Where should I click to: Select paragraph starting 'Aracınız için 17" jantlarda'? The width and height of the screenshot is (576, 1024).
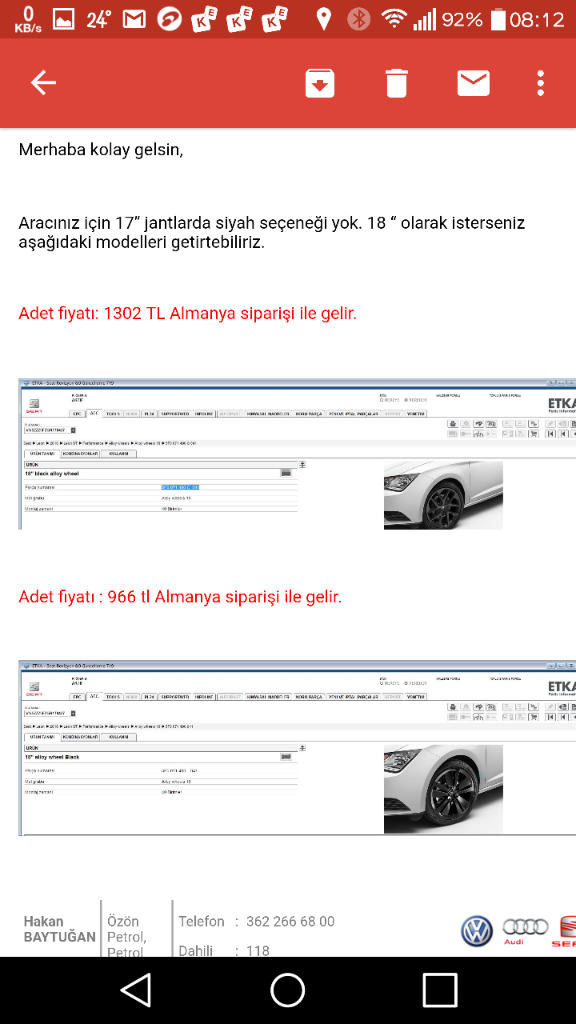[272, 232]
